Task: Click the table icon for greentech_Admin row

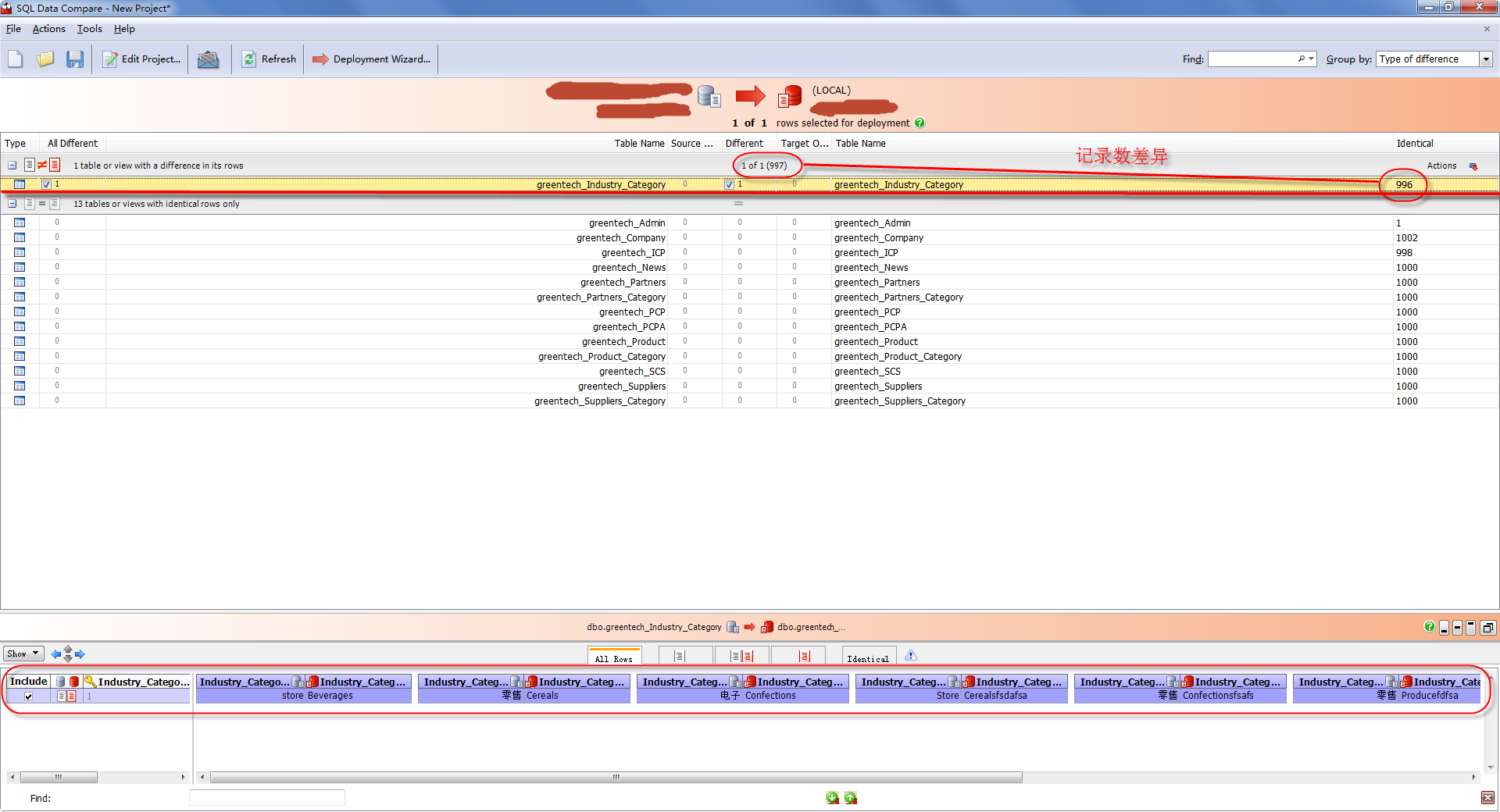Action: point(20,223)
